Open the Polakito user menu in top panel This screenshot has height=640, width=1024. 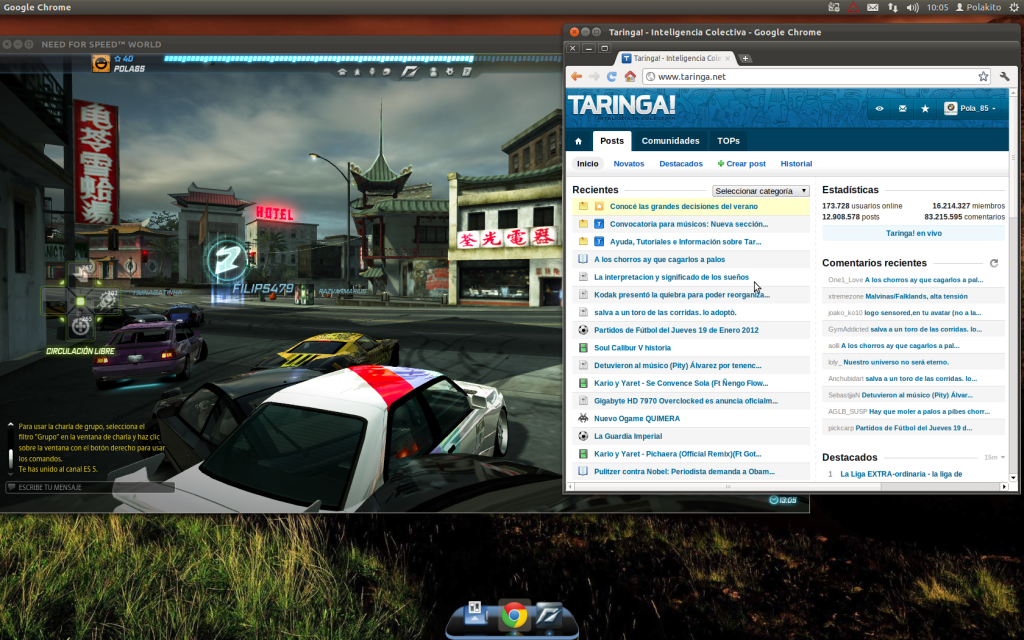point(978,7)
